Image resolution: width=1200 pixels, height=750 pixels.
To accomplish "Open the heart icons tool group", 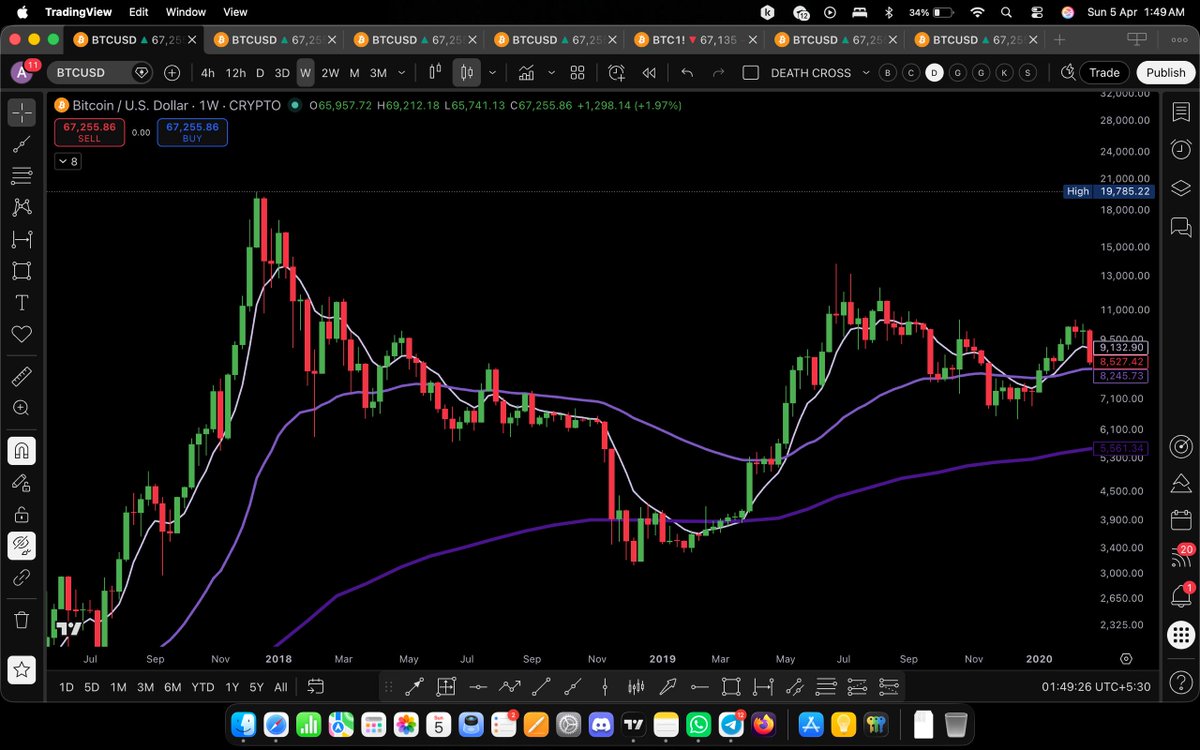I will (22, 334).
